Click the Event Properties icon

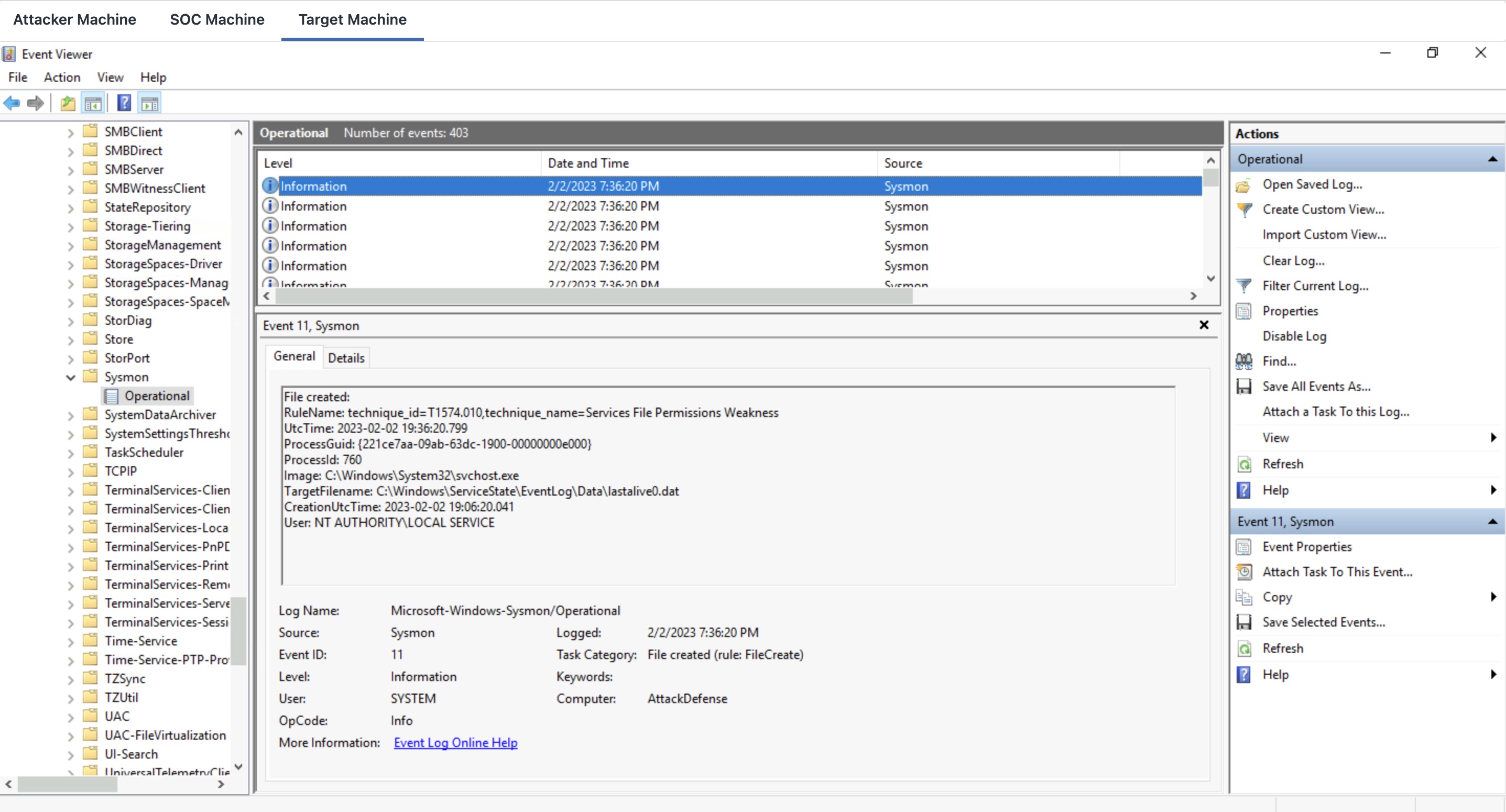1243,547
